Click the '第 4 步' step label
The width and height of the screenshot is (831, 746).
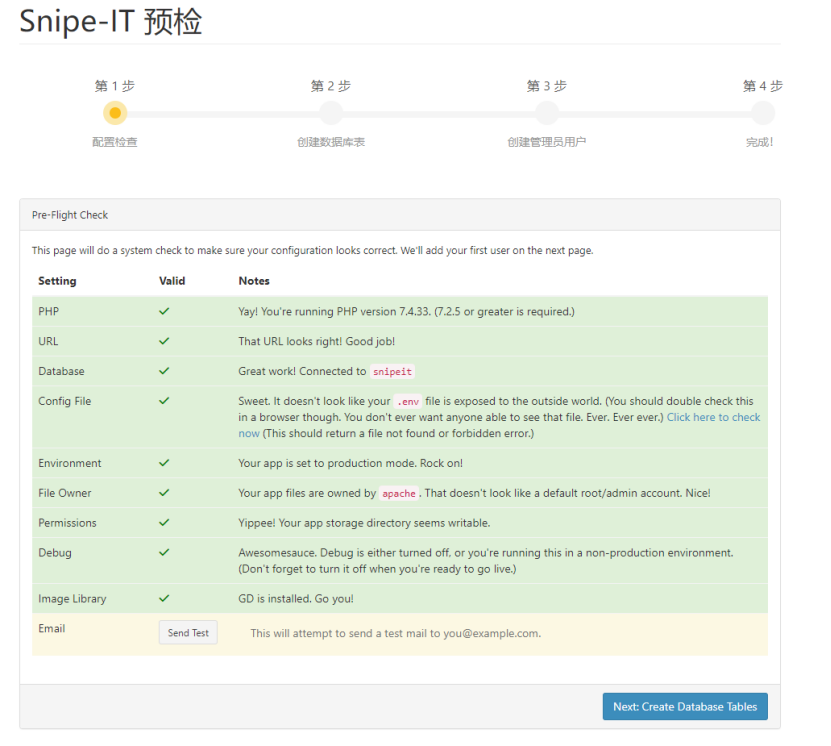[763, 86]
